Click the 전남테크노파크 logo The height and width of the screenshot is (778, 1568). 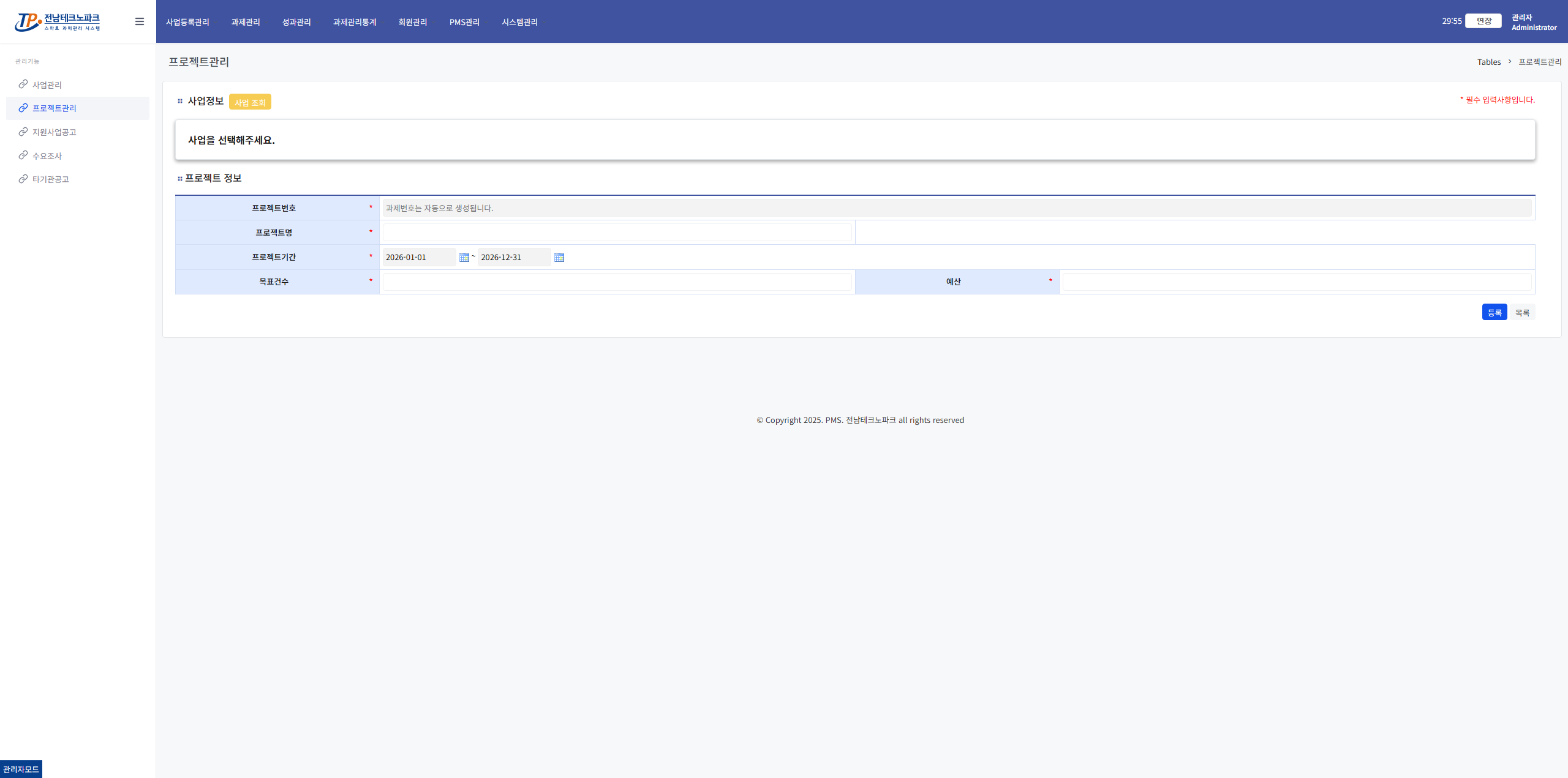tap(58, 22)
